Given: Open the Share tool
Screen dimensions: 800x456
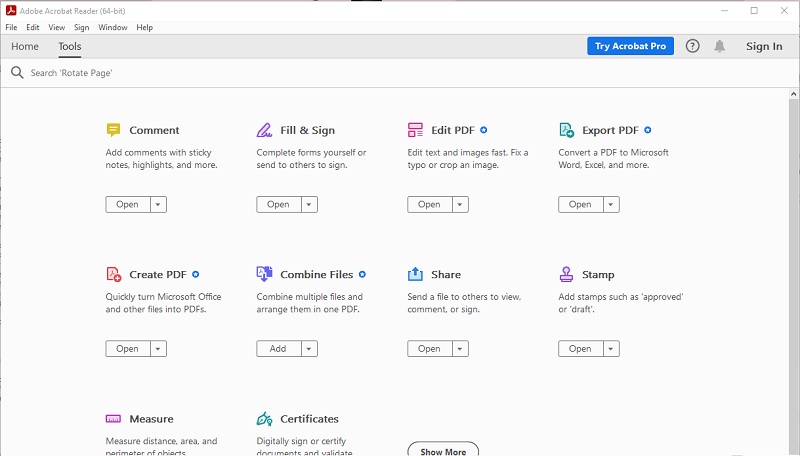Looking at the screenshot, I should point(430,349).
